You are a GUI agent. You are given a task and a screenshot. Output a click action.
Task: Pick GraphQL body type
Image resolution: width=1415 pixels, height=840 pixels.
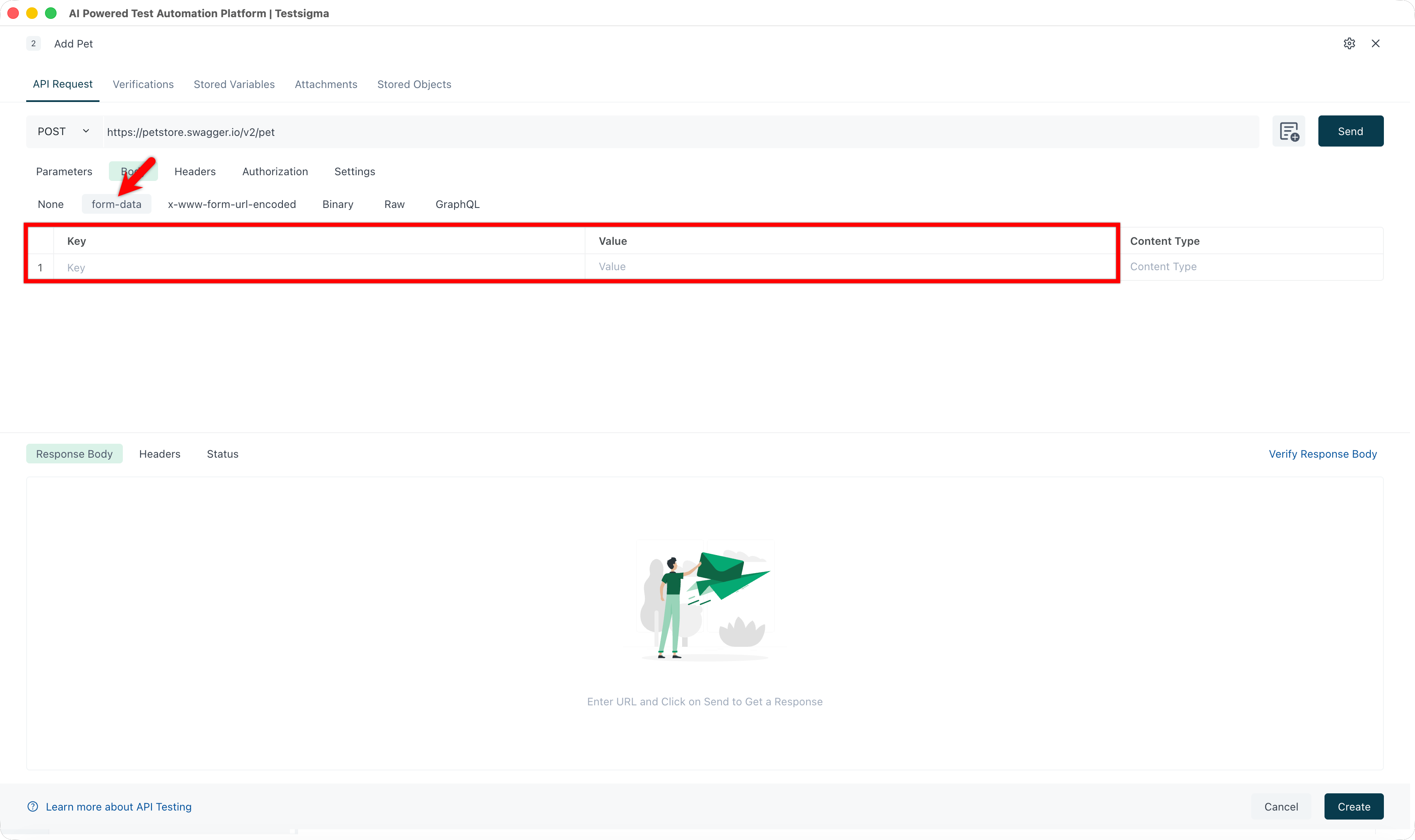457,204
